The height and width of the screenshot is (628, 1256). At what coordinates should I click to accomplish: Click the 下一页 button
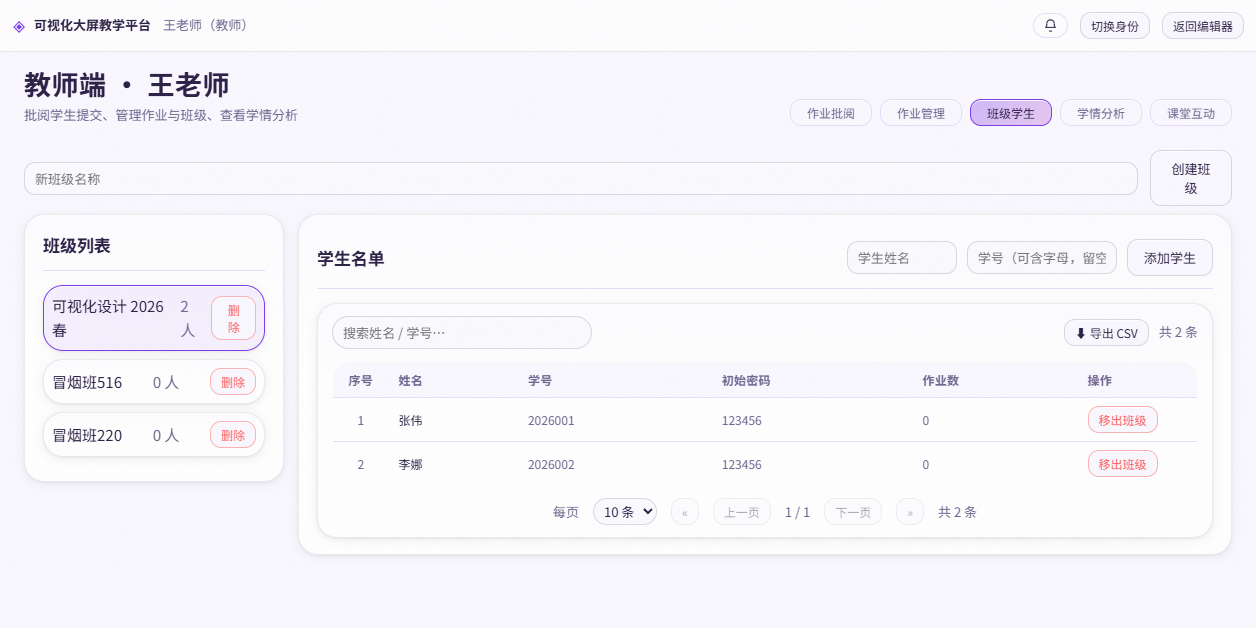[853, 512]
